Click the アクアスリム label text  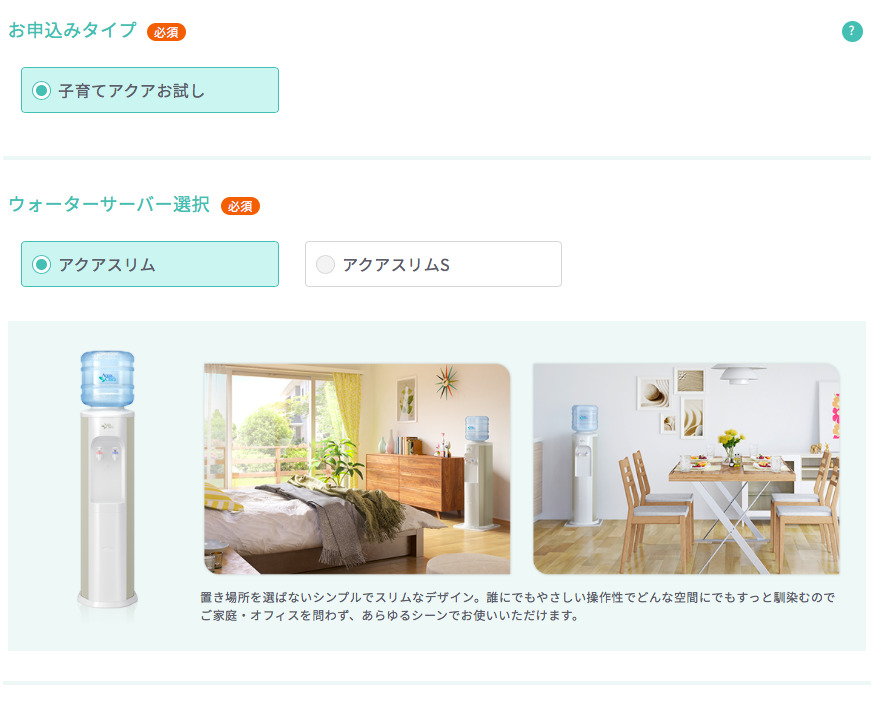107,265
